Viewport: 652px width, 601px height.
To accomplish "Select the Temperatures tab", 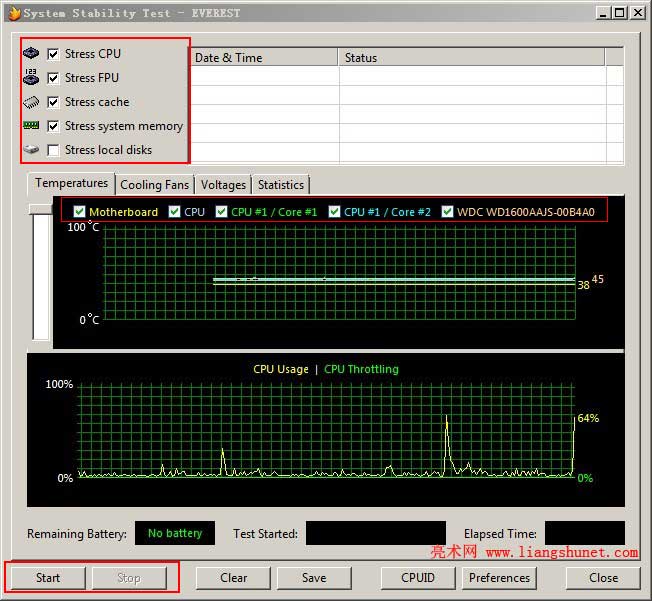I will [x=71, y=183].
